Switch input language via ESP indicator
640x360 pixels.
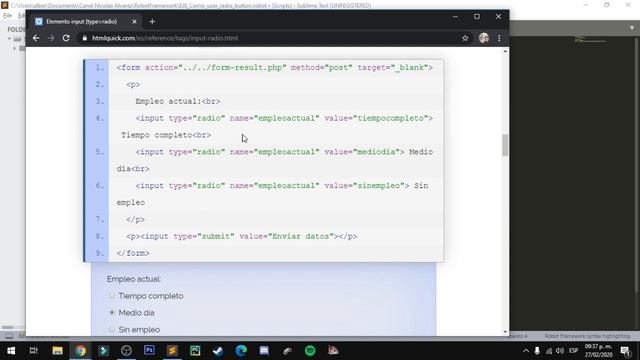[x=573, y=351]
